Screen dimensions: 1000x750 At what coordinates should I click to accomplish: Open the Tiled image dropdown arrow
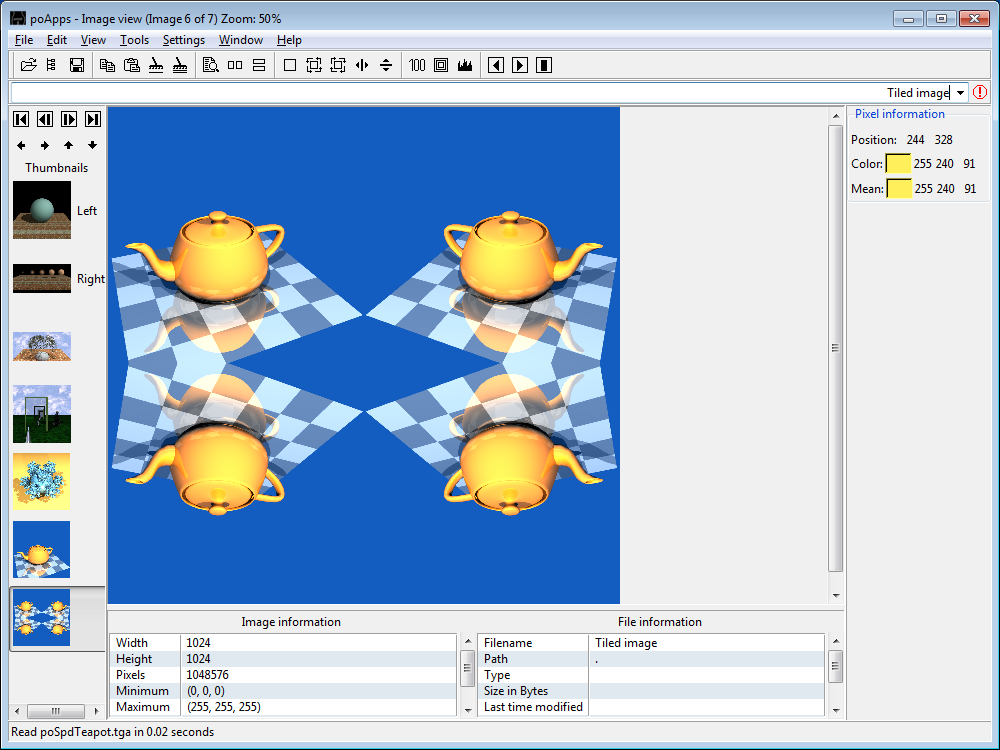tap(960, 93)
